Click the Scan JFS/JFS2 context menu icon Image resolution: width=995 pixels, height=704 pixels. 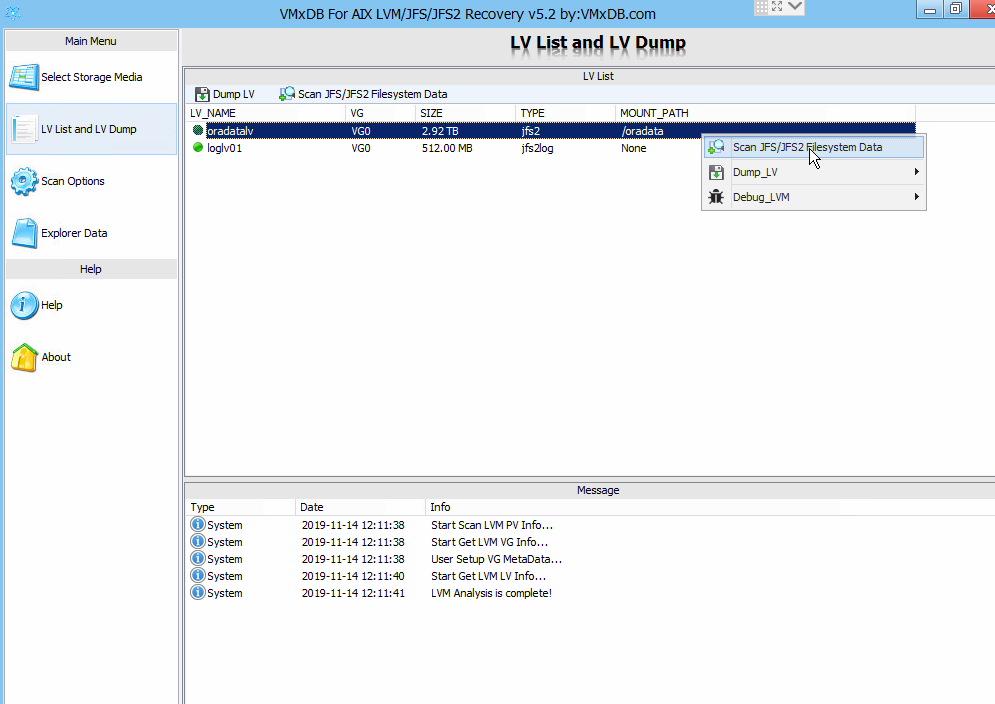coord(716,147)
